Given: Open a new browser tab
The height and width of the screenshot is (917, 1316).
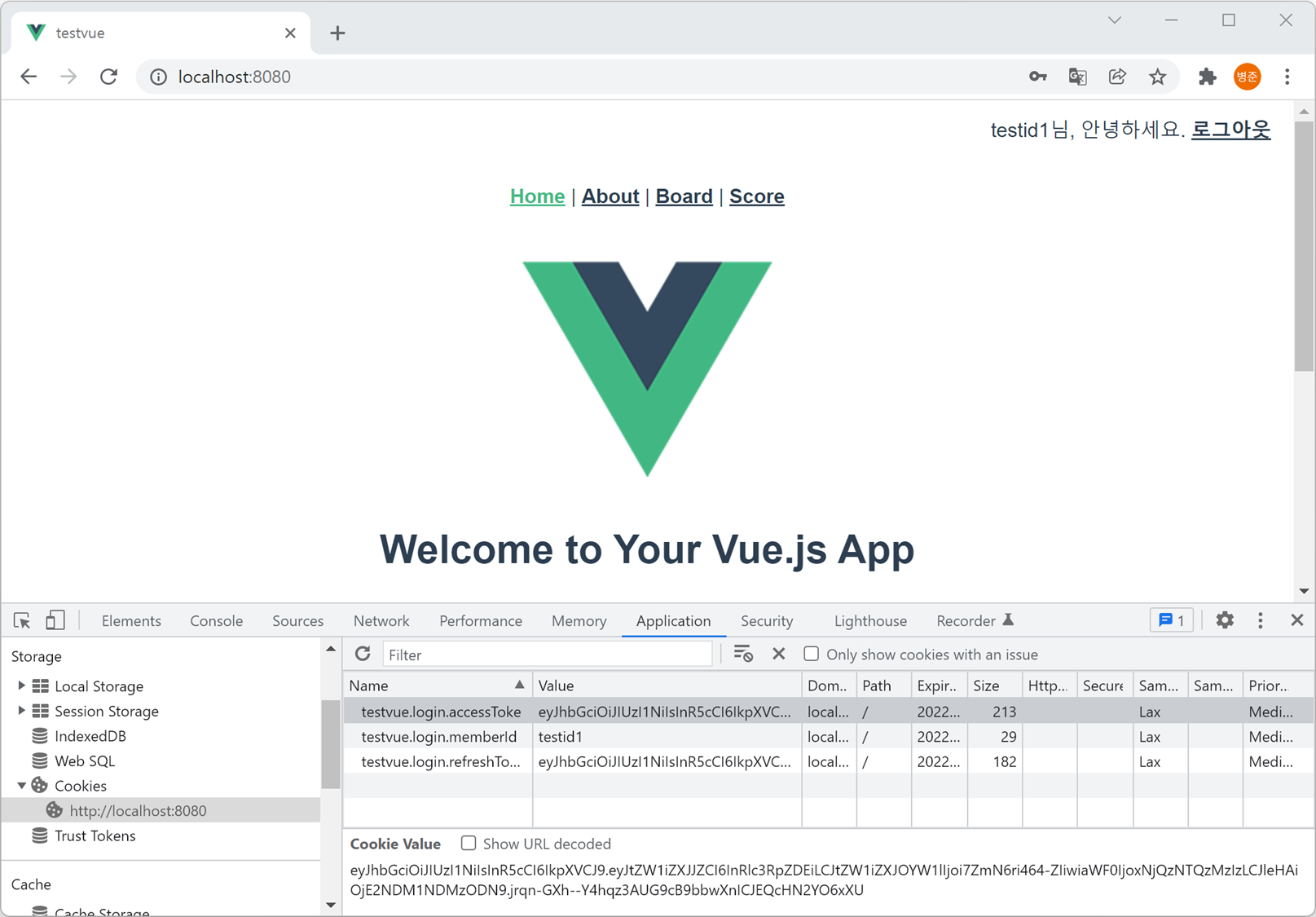Looking at the screenshot, I should tap(337, 33).
